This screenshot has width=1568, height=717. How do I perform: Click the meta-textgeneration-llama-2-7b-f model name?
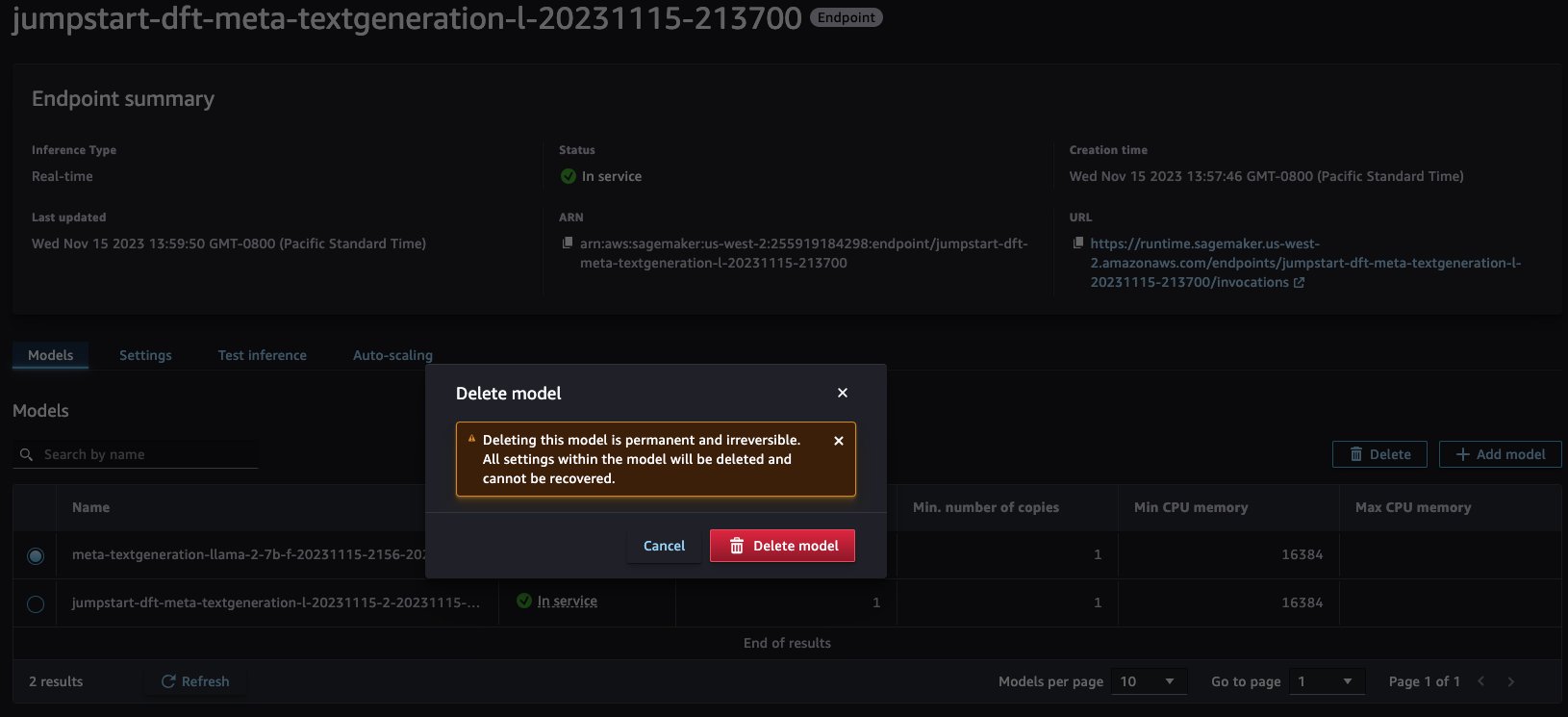(248, 554)
